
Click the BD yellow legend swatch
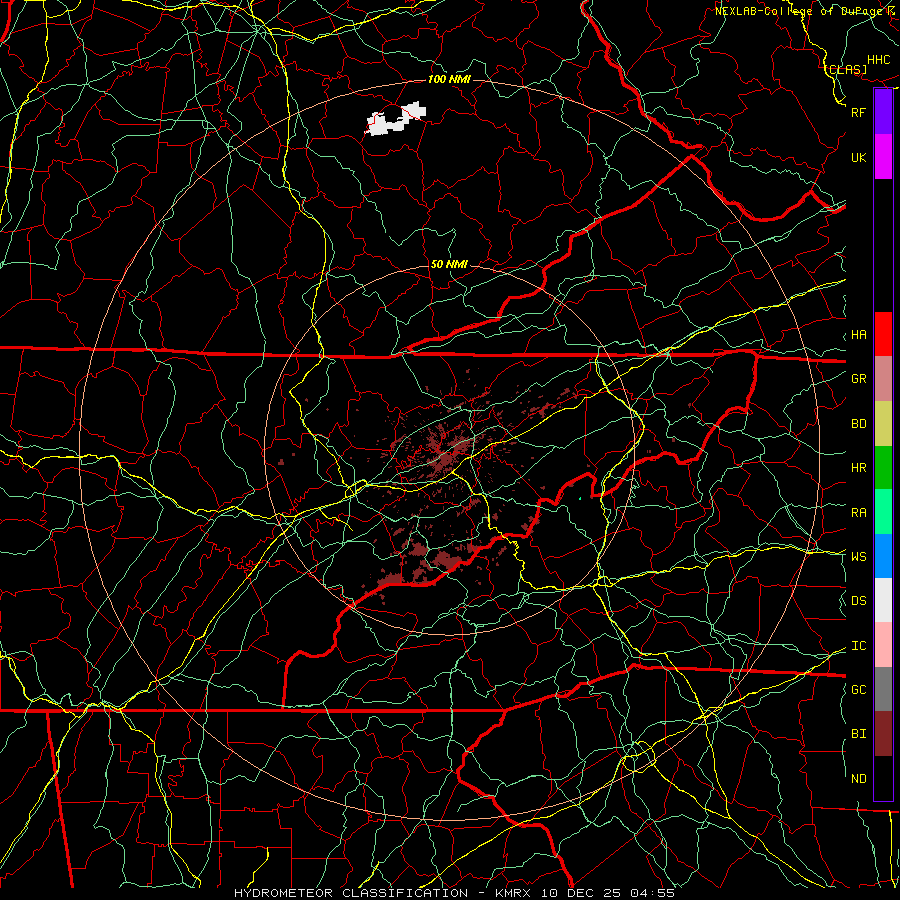click(x=883, y=424)
